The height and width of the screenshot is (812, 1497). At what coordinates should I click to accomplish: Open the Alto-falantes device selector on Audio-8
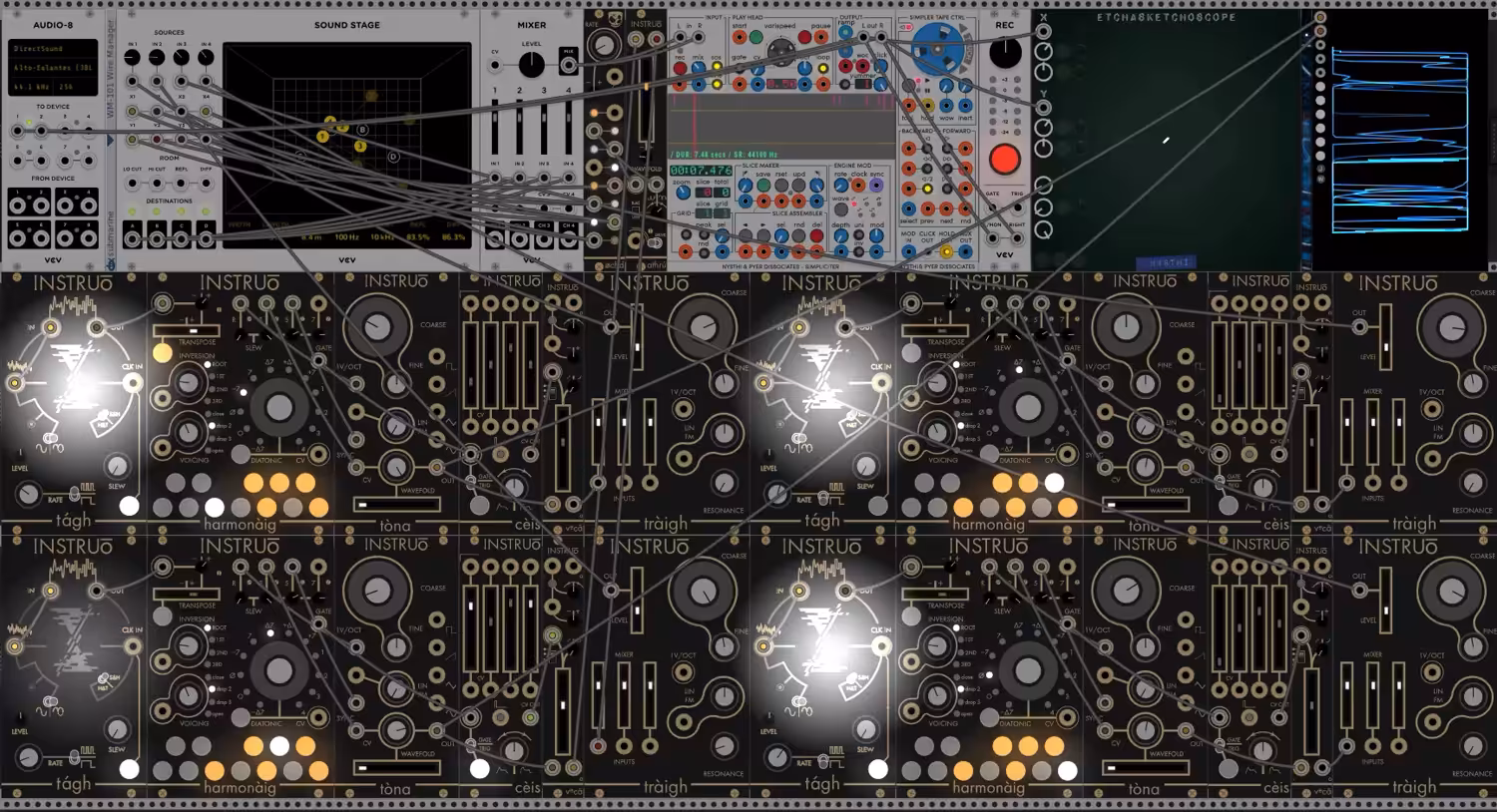point(53,68)
